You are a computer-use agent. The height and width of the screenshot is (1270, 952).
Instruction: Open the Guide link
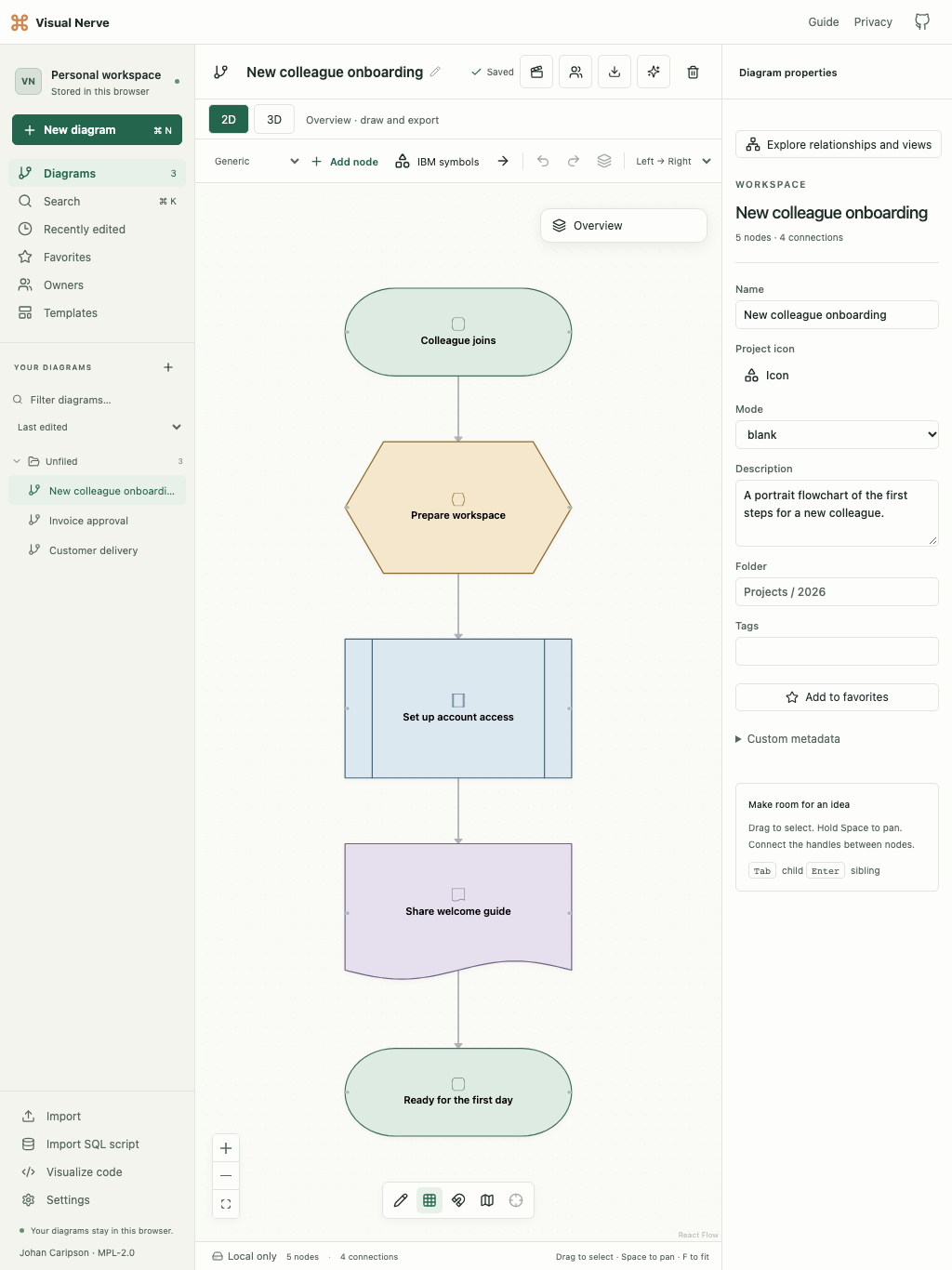click(824, 22)
